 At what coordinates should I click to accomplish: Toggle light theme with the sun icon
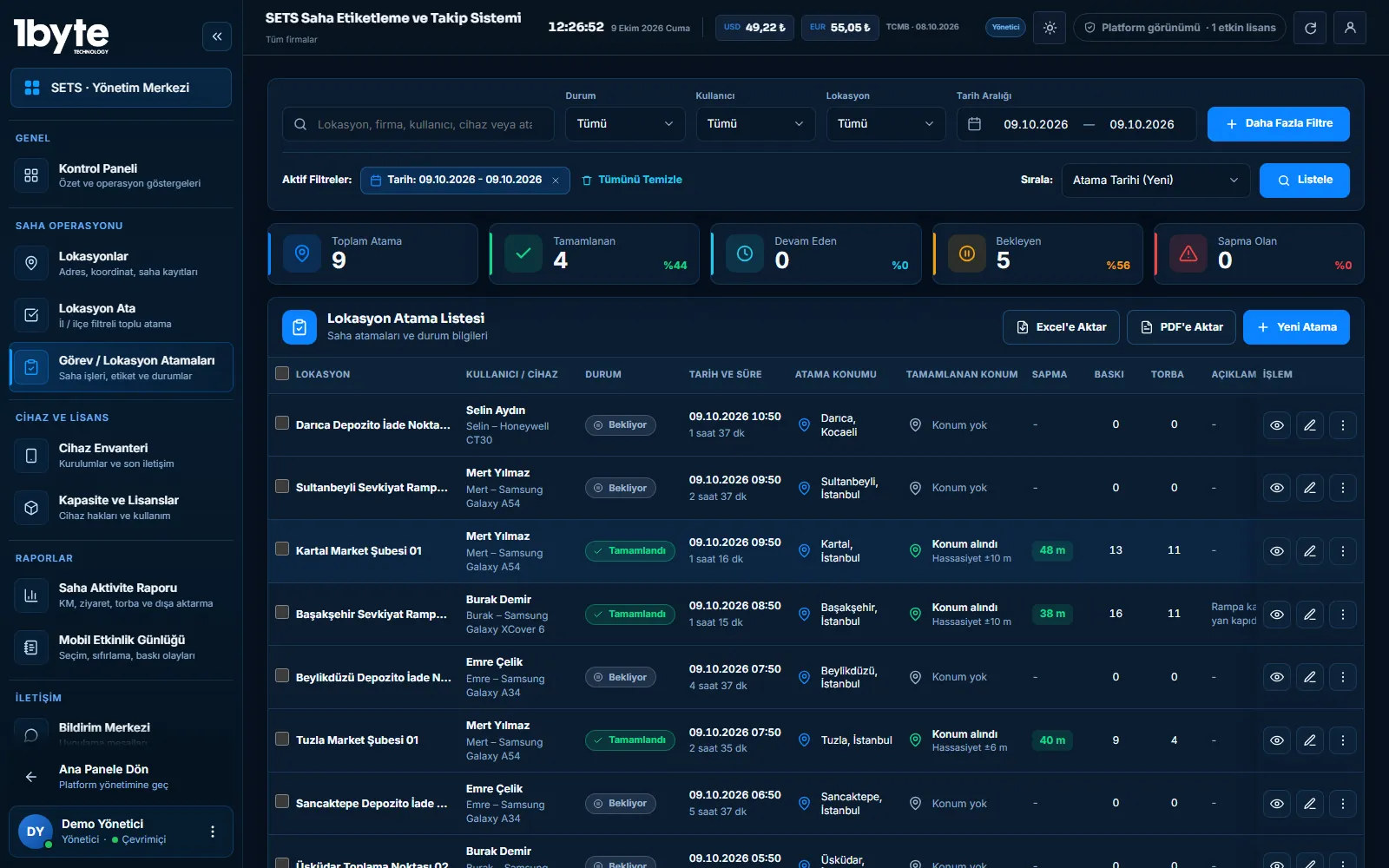(1050, 28)
